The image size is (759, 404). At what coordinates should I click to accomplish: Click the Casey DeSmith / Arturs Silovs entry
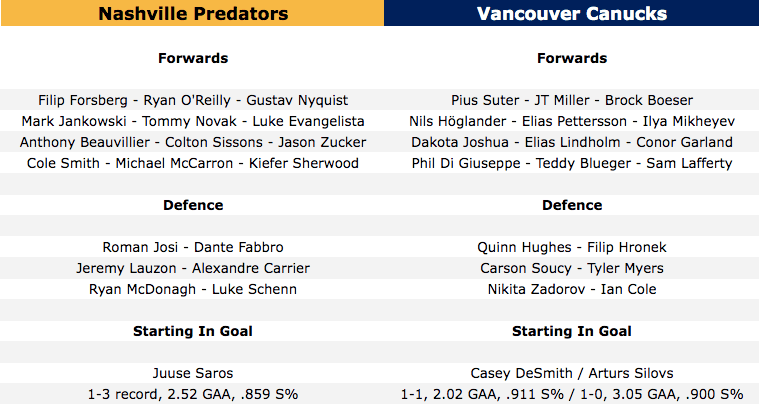point(571,372)
